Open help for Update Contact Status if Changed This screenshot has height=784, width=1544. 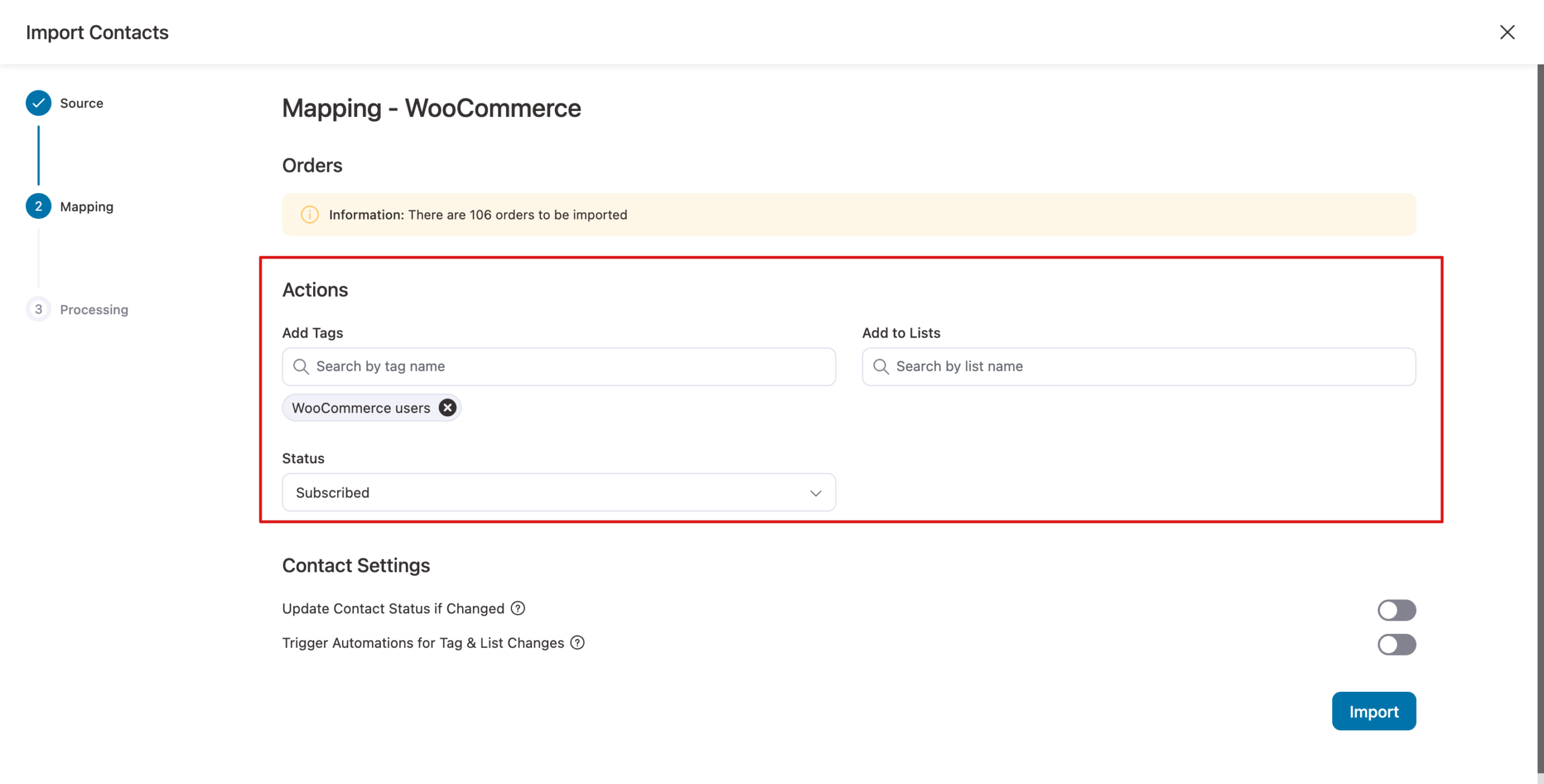coord(517,609)
